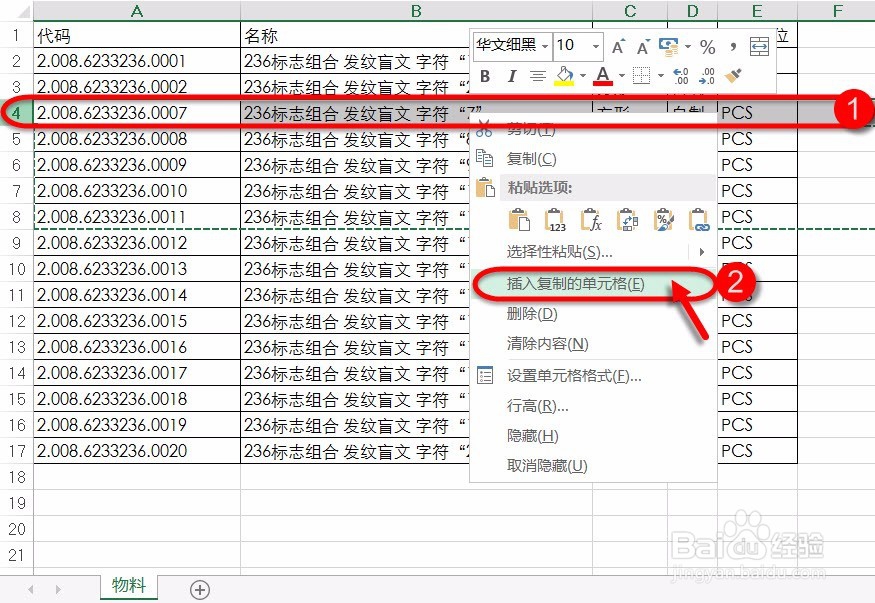Select the Paste Link option icon

click(699, 220)
